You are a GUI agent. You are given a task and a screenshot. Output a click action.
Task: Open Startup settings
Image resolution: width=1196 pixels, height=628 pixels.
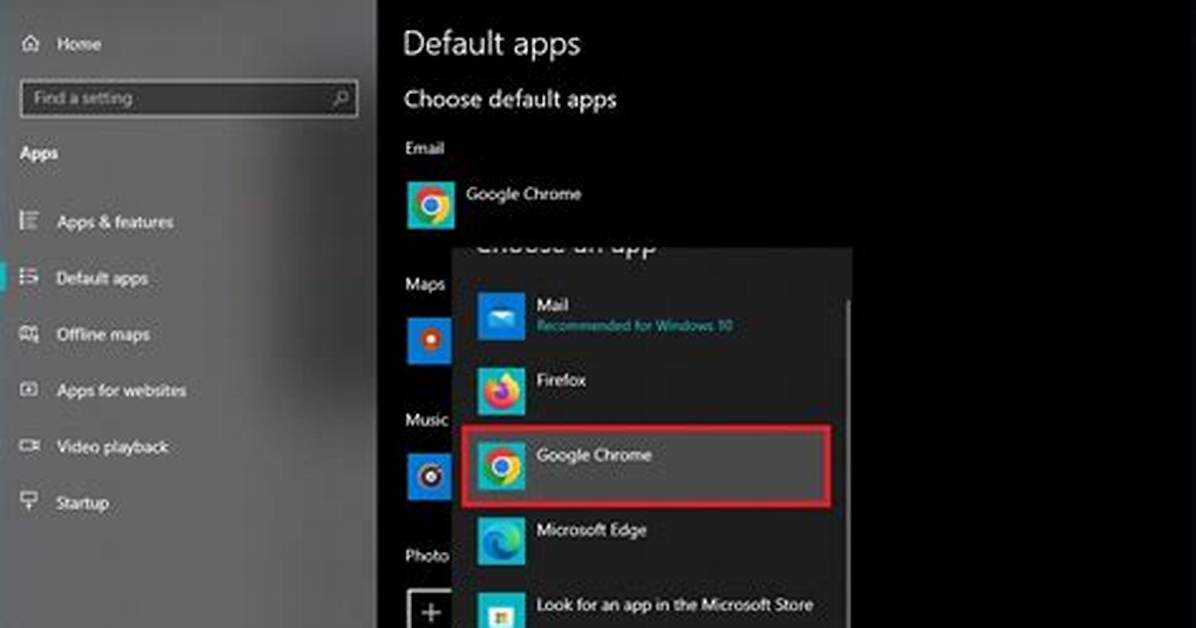[82, 504]
